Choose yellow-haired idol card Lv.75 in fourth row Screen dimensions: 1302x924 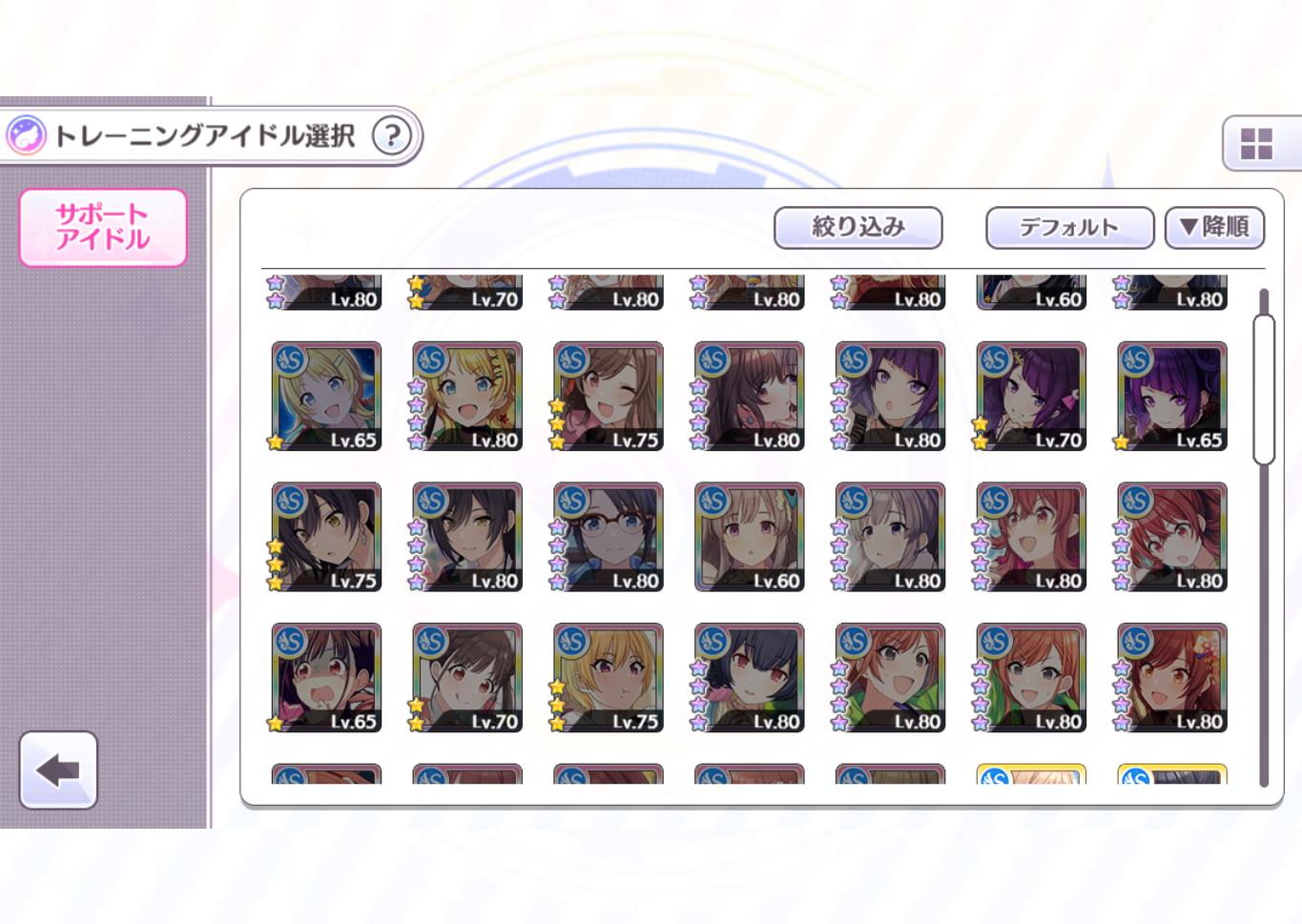(609, 678)
